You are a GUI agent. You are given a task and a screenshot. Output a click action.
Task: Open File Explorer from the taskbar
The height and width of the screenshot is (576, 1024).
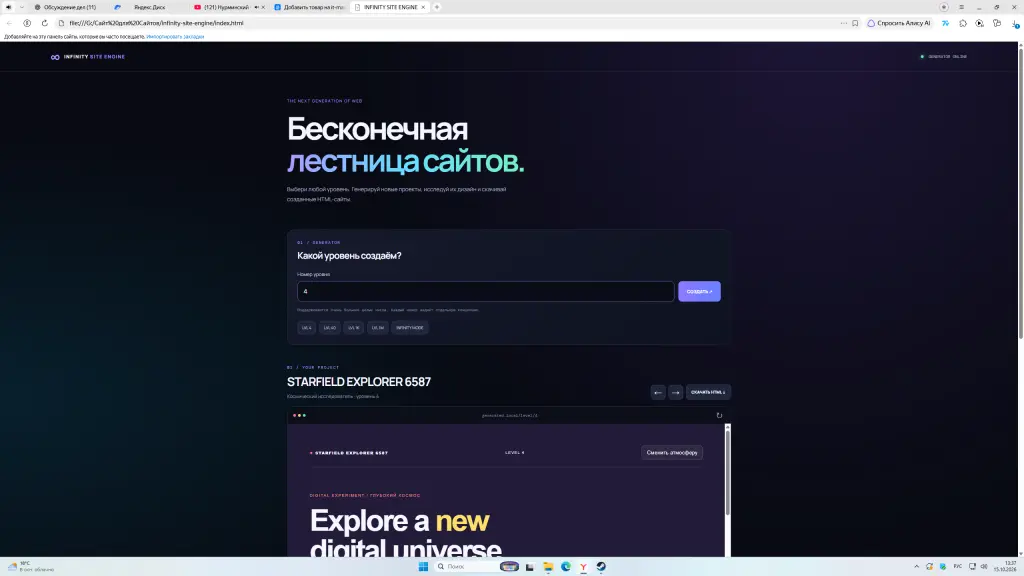[548, 566]
